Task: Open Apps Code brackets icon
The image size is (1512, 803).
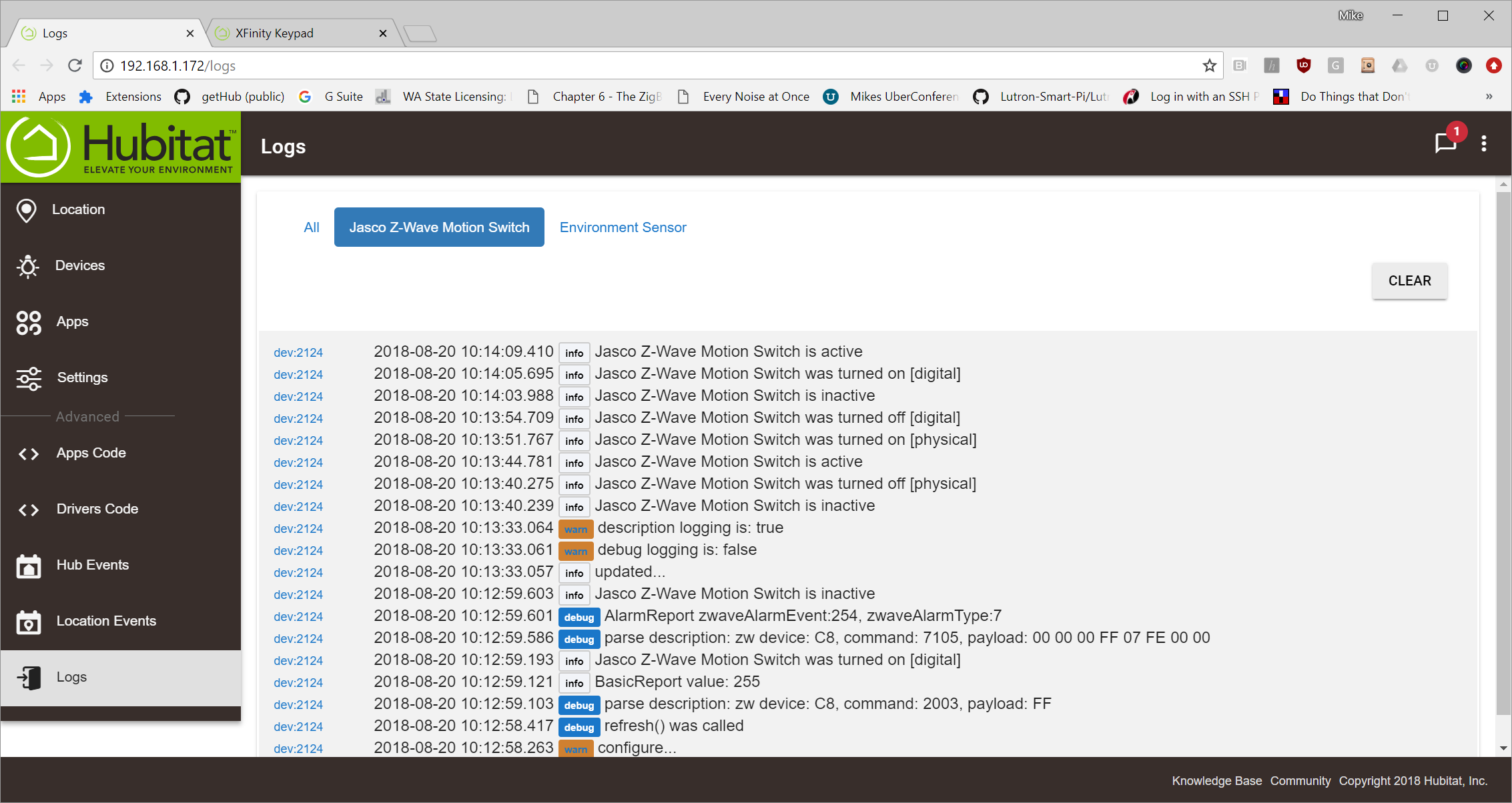Action: 29,454
